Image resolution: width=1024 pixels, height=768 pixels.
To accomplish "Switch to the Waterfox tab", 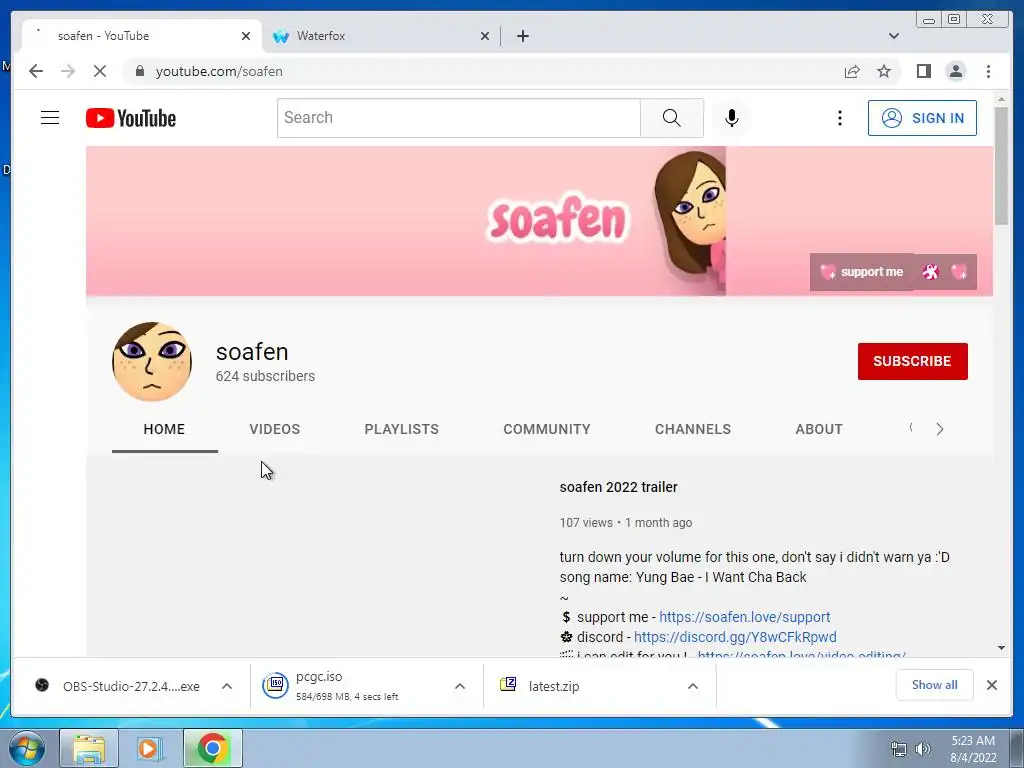I will tap(381, 36).
